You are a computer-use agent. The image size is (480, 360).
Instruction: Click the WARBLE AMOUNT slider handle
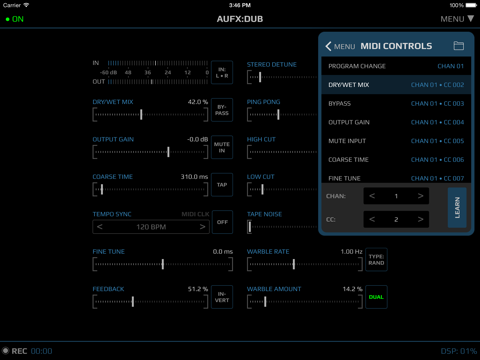click(265, 301)
